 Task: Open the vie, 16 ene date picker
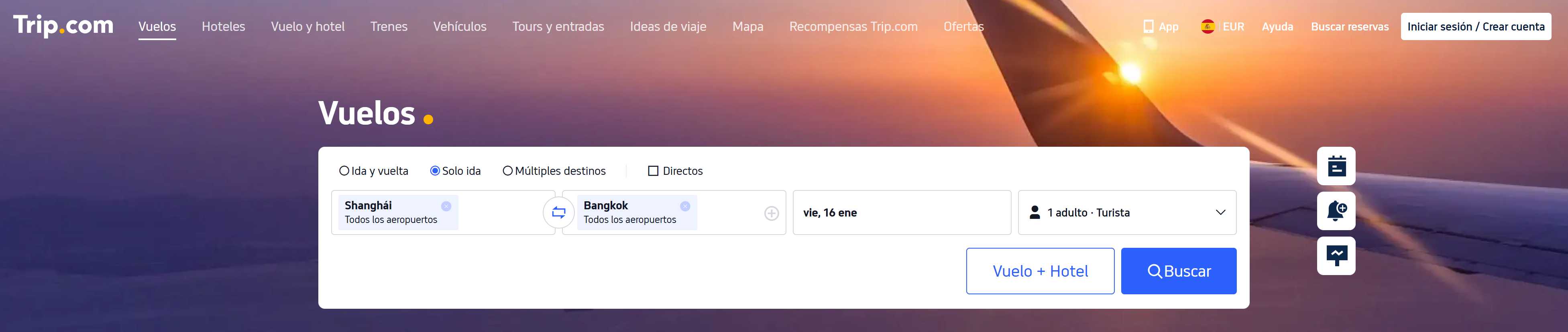pyautogui.click(x=901, y=213)
